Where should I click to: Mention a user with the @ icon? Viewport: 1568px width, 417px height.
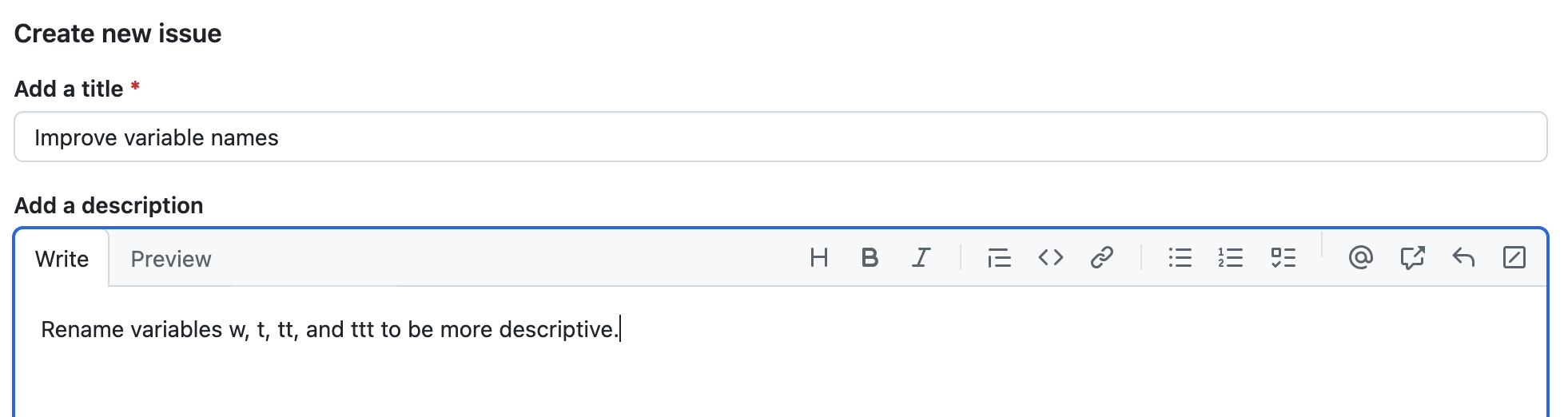(x=1360, y=258)
